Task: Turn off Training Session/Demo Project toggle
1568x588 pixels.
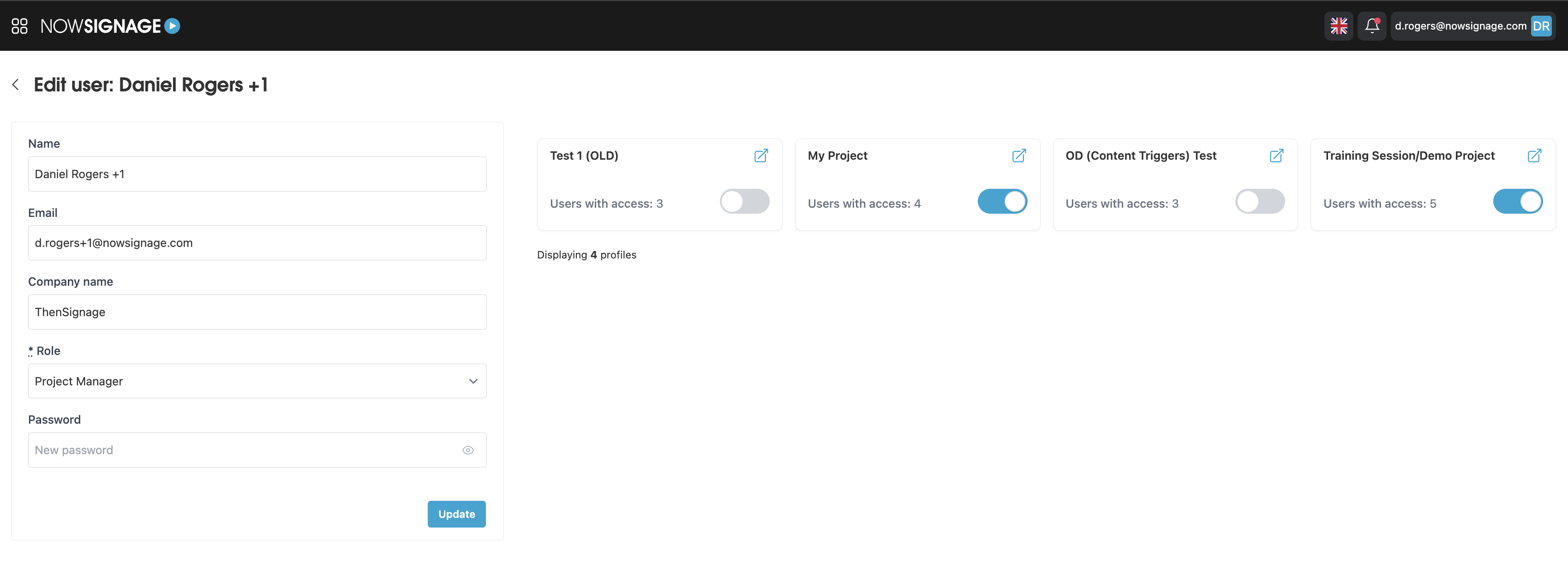Action: (1518, 202)
